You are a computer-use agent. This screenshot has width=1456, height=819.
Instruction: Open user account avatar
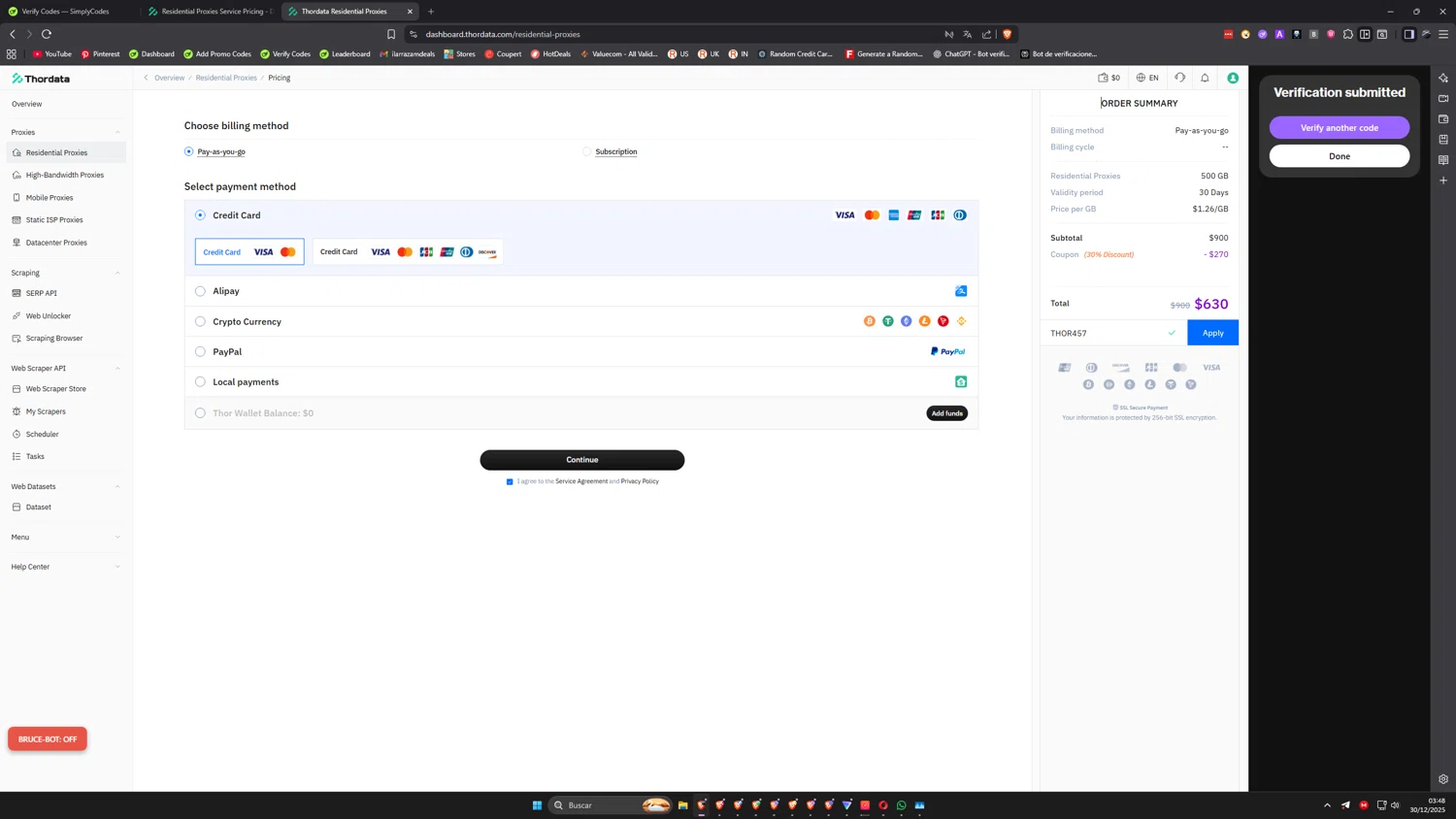pyautogui.click(x=1233, y=78)
